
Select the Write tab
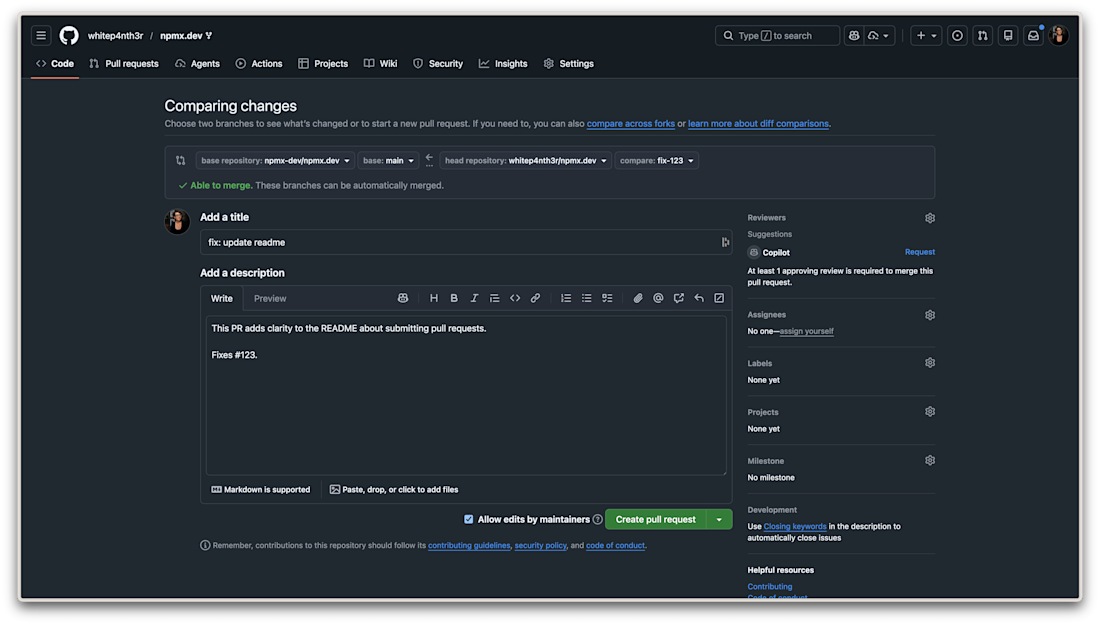(x=222, y=298)
